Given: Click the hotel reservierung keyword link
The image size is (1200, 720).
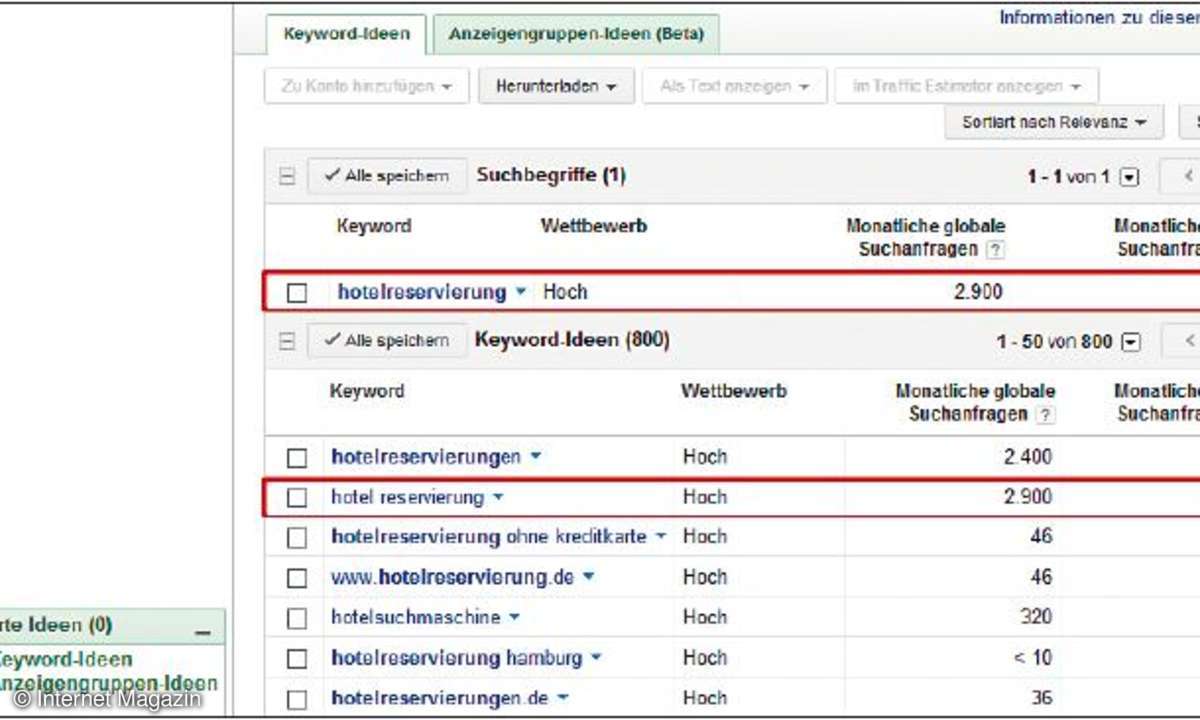Looking at the screenshot, I should [407, 497].
